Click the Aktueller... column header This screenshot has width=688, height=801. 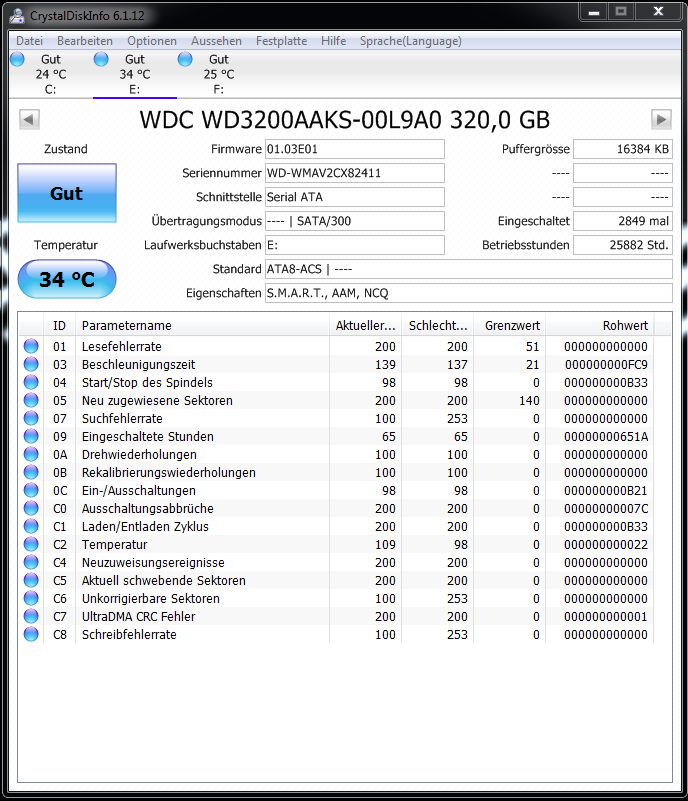pos(366,326)
